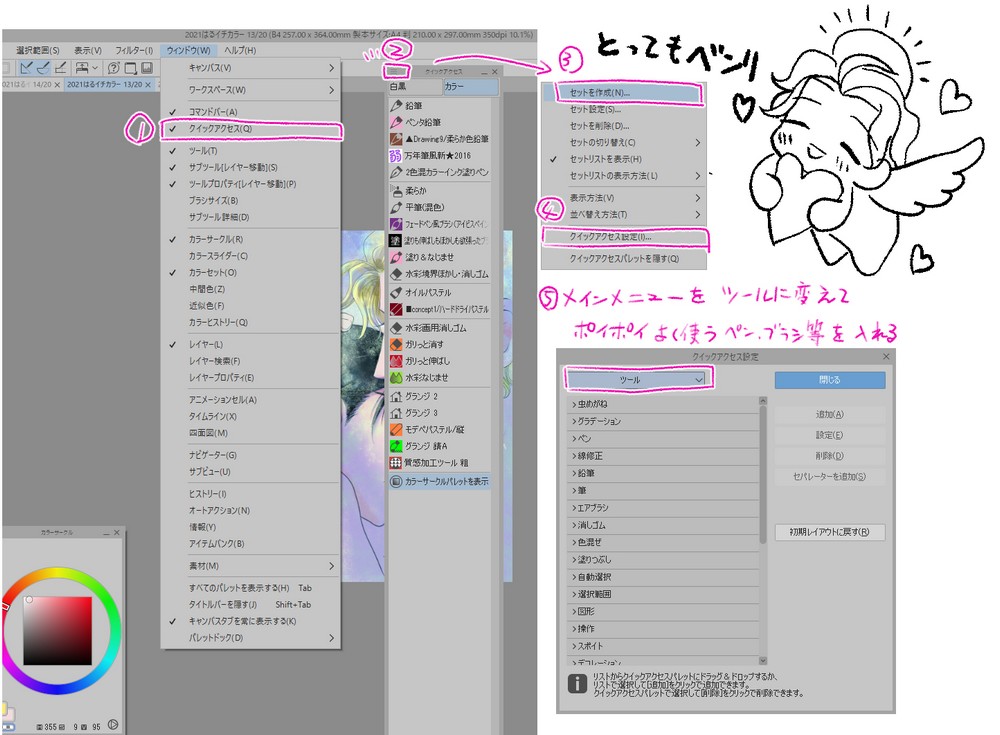The width and height of the screenshot is (1000, 735).
Task: Click the 閉じる button
Action: click(830, 381)
